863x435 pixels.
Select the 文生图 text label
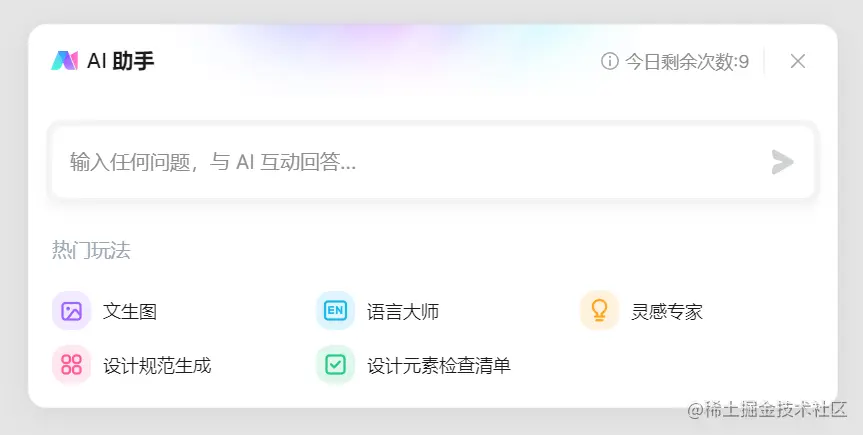coord(130,311)
